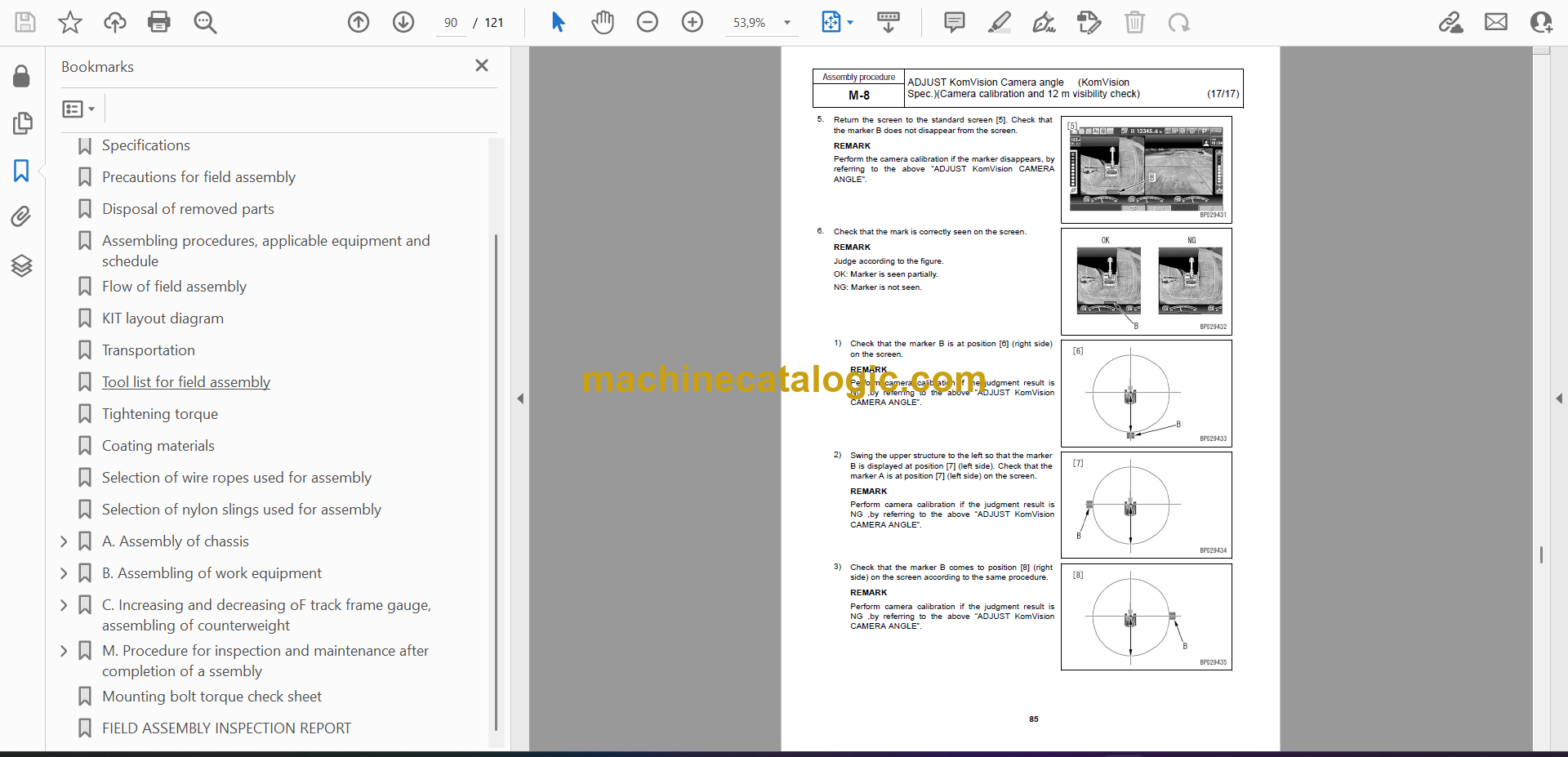Open the layers panel

tap(22, 265)
